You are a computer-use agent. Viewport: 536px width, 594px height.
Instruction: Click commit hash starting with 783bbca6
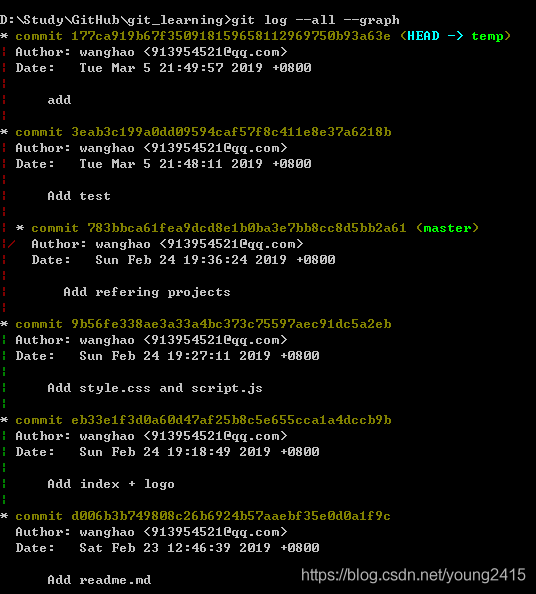[x=247, y=228]
